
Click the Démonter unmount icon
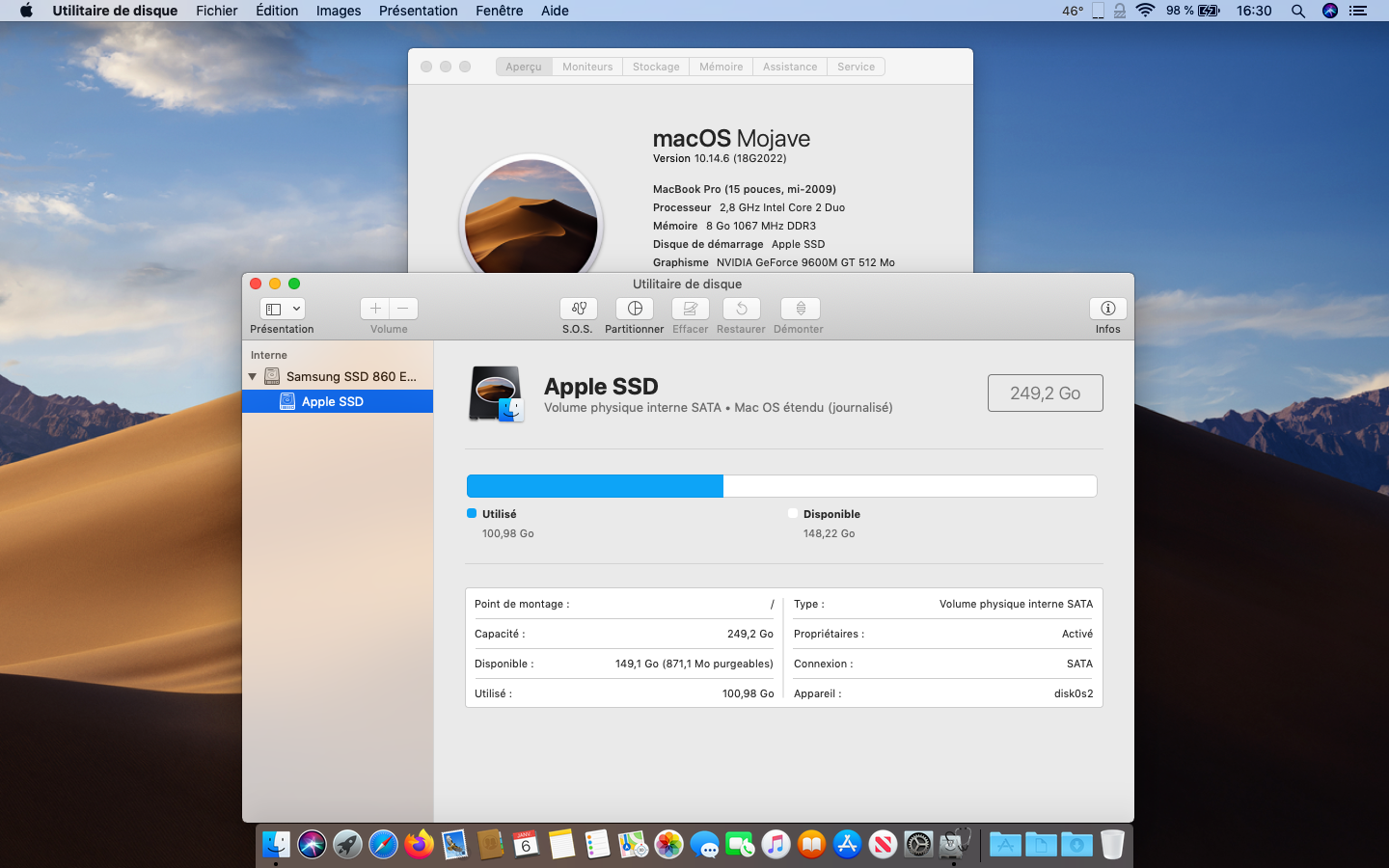(x=800, y=309)
